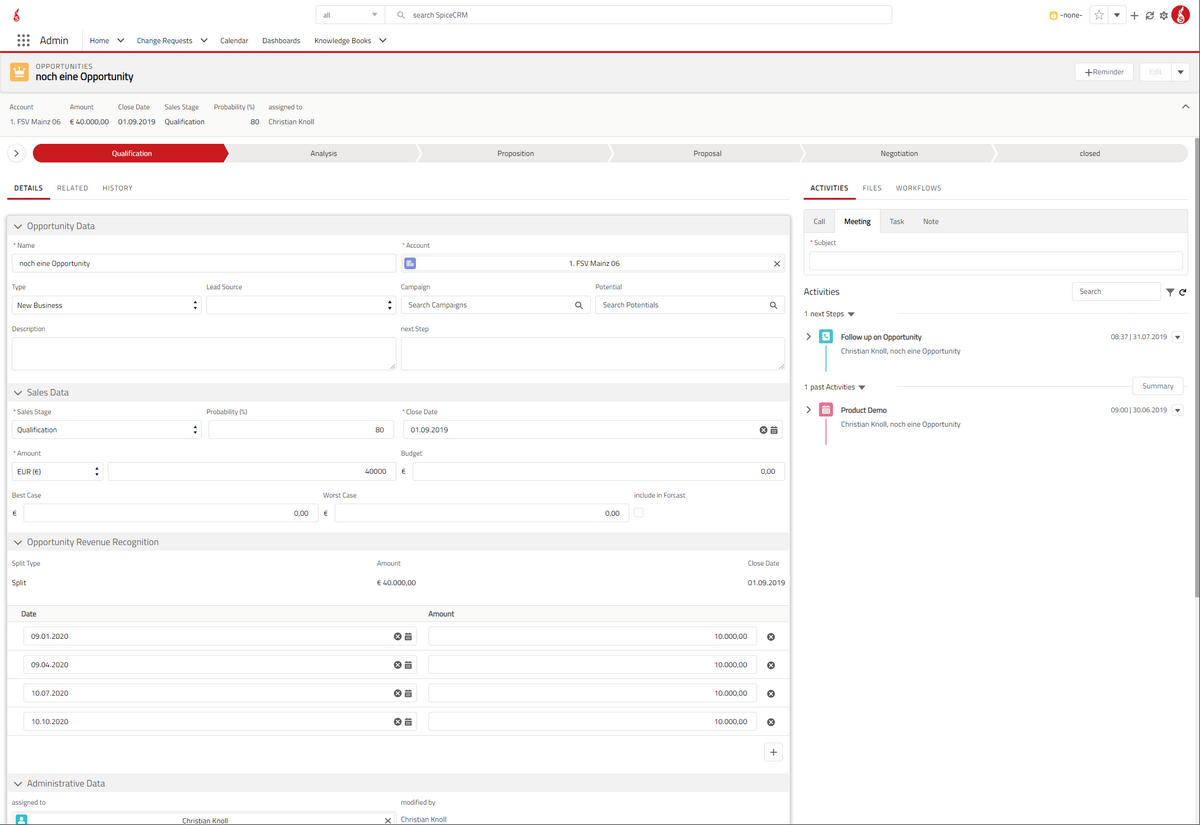Clear the date 09.04.2020
This screenshot has width=1200, height=825.
point(398,665)
